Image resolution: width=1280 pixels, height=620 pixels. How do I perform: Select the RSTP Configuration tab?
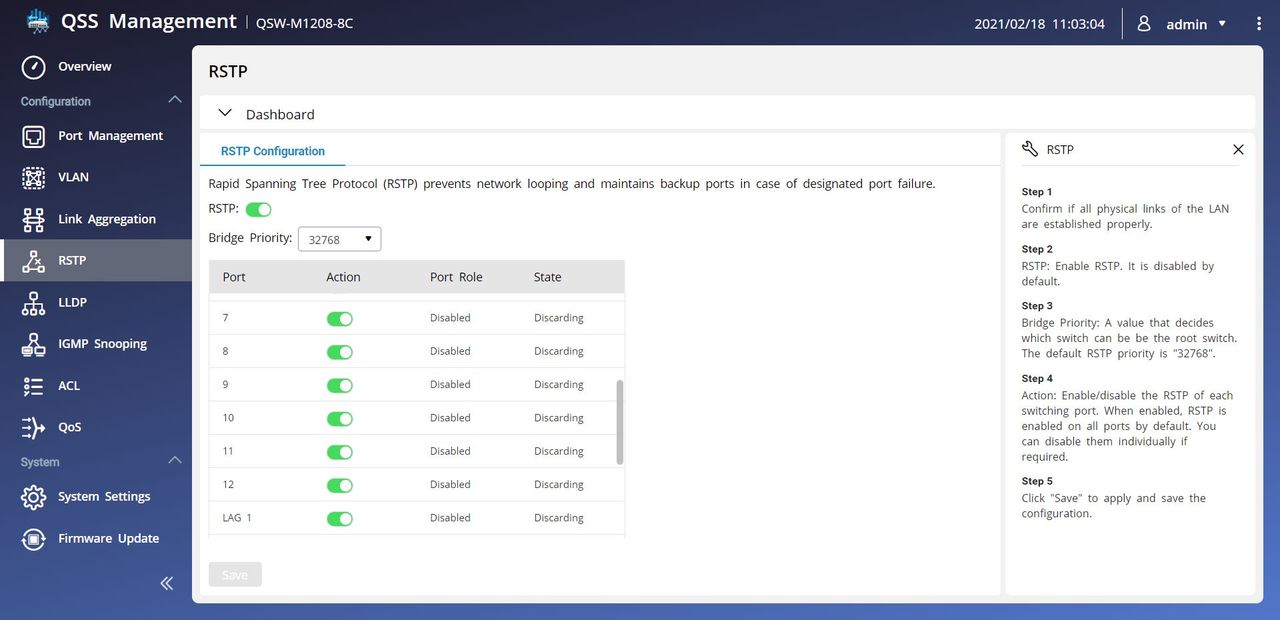[273, 151]
